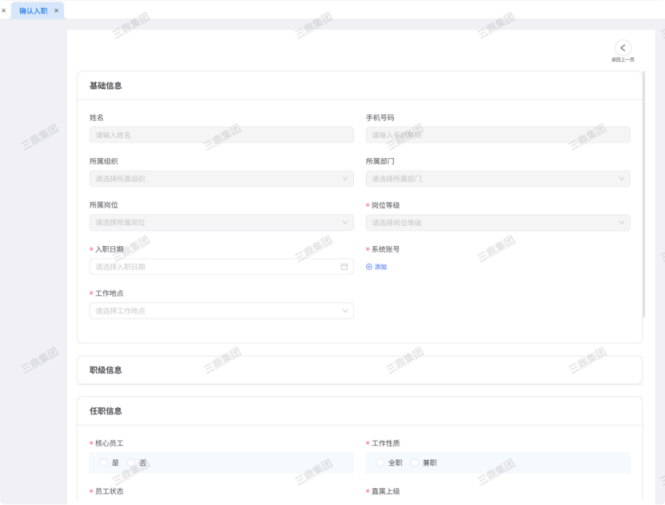Expand the 所属岗位 dropdown
The image size is (665, 505).
coord(220,223)
